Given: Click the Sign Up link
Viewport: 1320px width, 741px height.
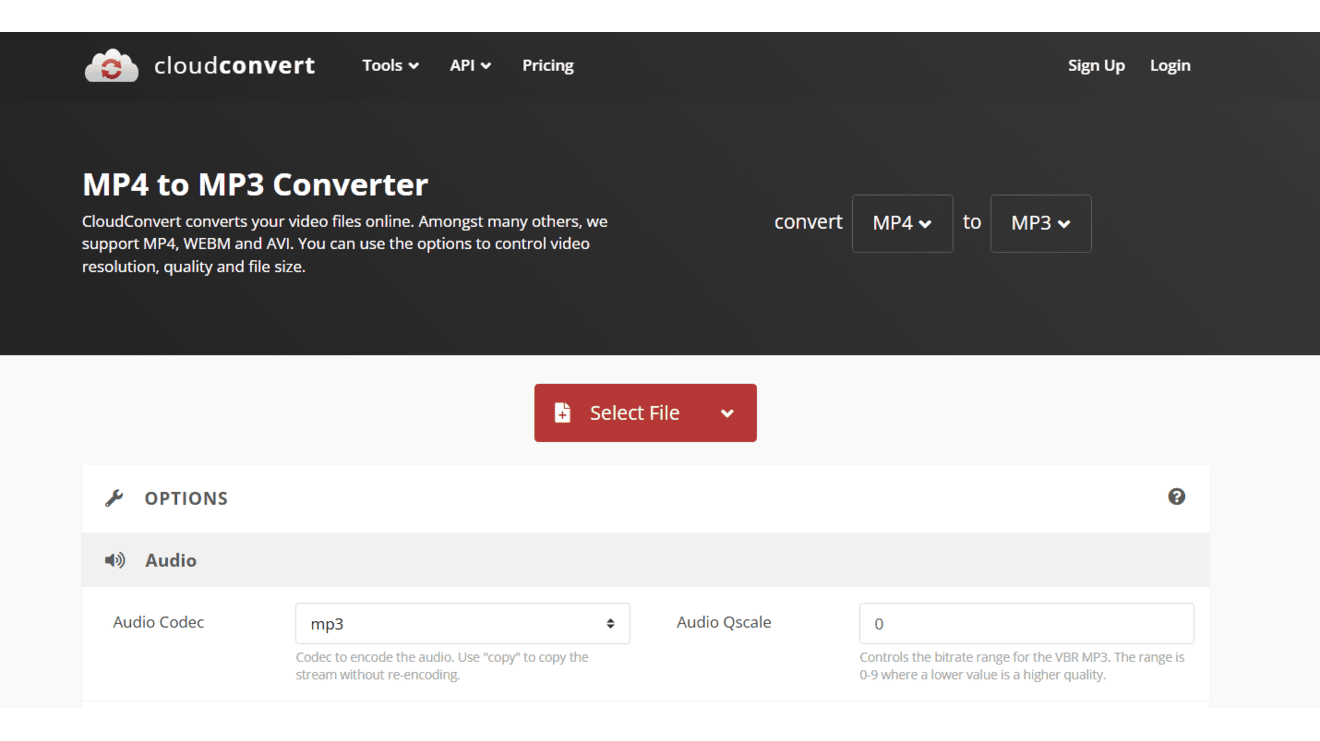Looking at the screenshot, I should pos(1096,65).
